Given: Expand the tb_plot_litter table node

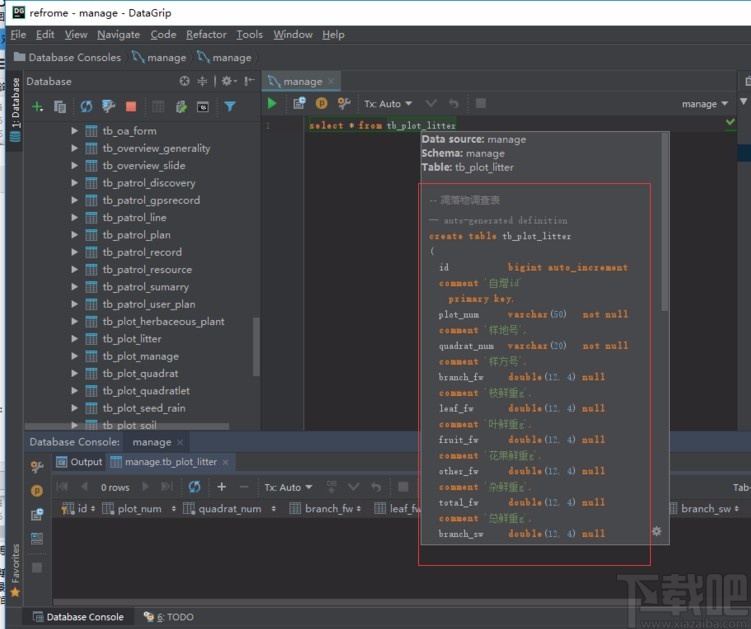Looking at the screenshot, I should point(74,339).
